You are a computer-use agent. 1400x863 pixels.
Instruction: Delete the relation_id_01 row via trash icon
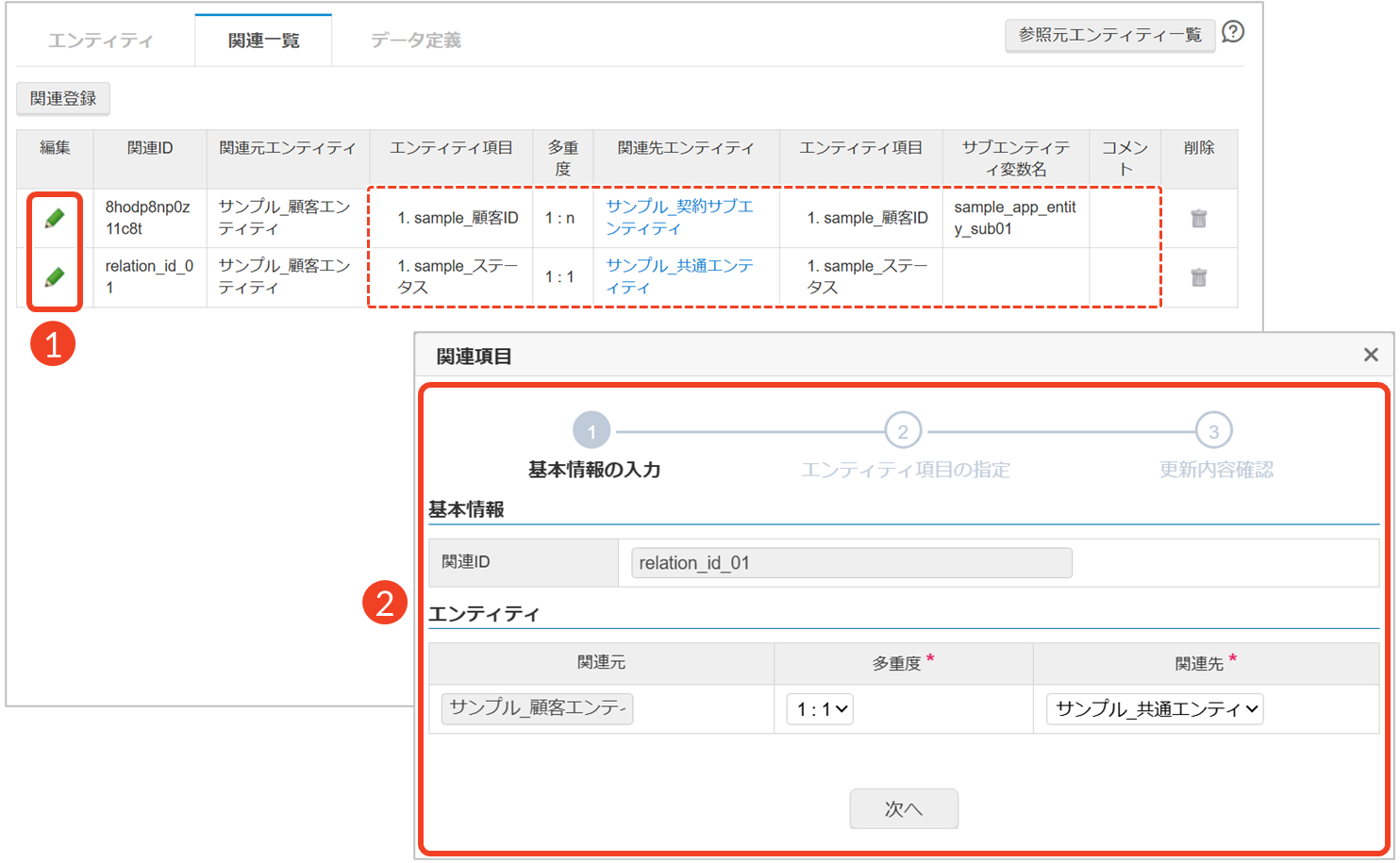coord(1198,277)
